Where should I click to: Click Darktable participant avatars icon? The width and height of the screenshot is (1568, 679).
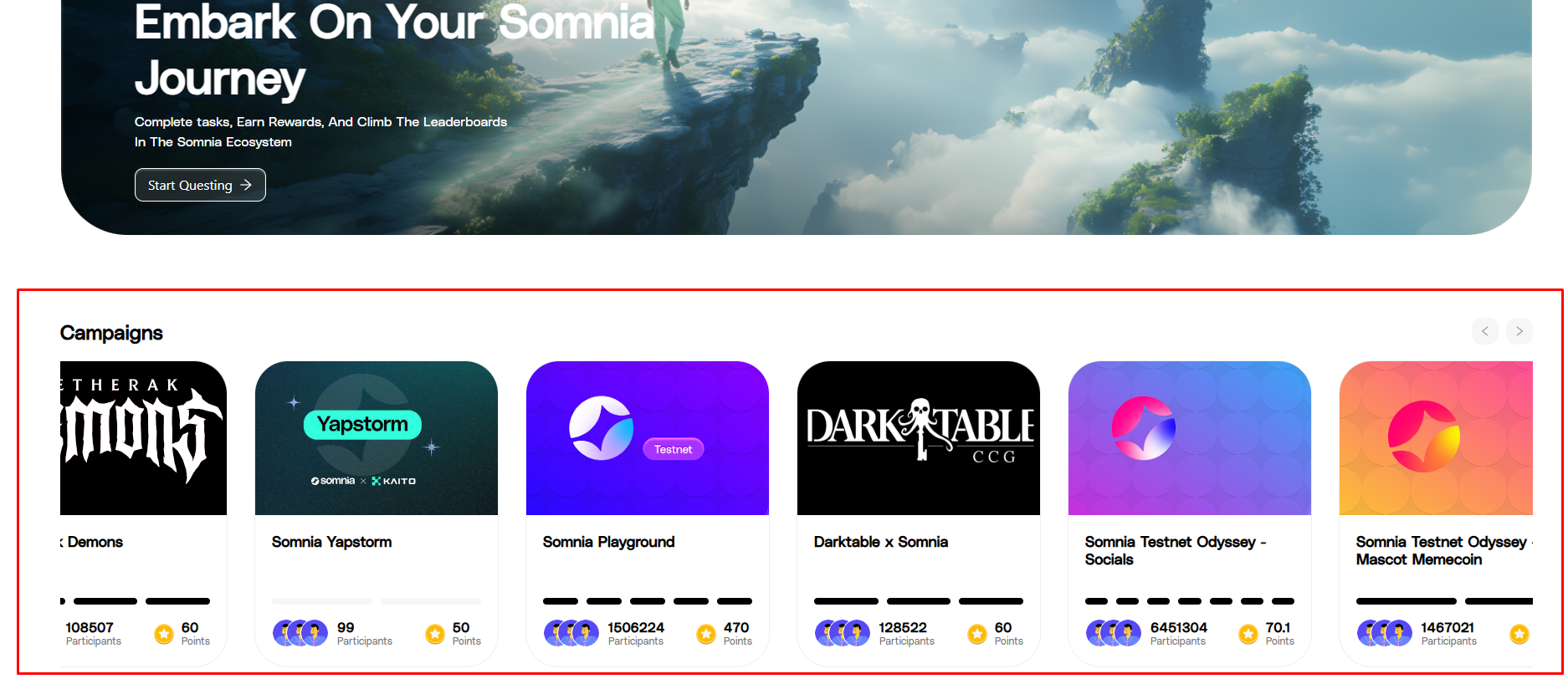click(843, 633)
